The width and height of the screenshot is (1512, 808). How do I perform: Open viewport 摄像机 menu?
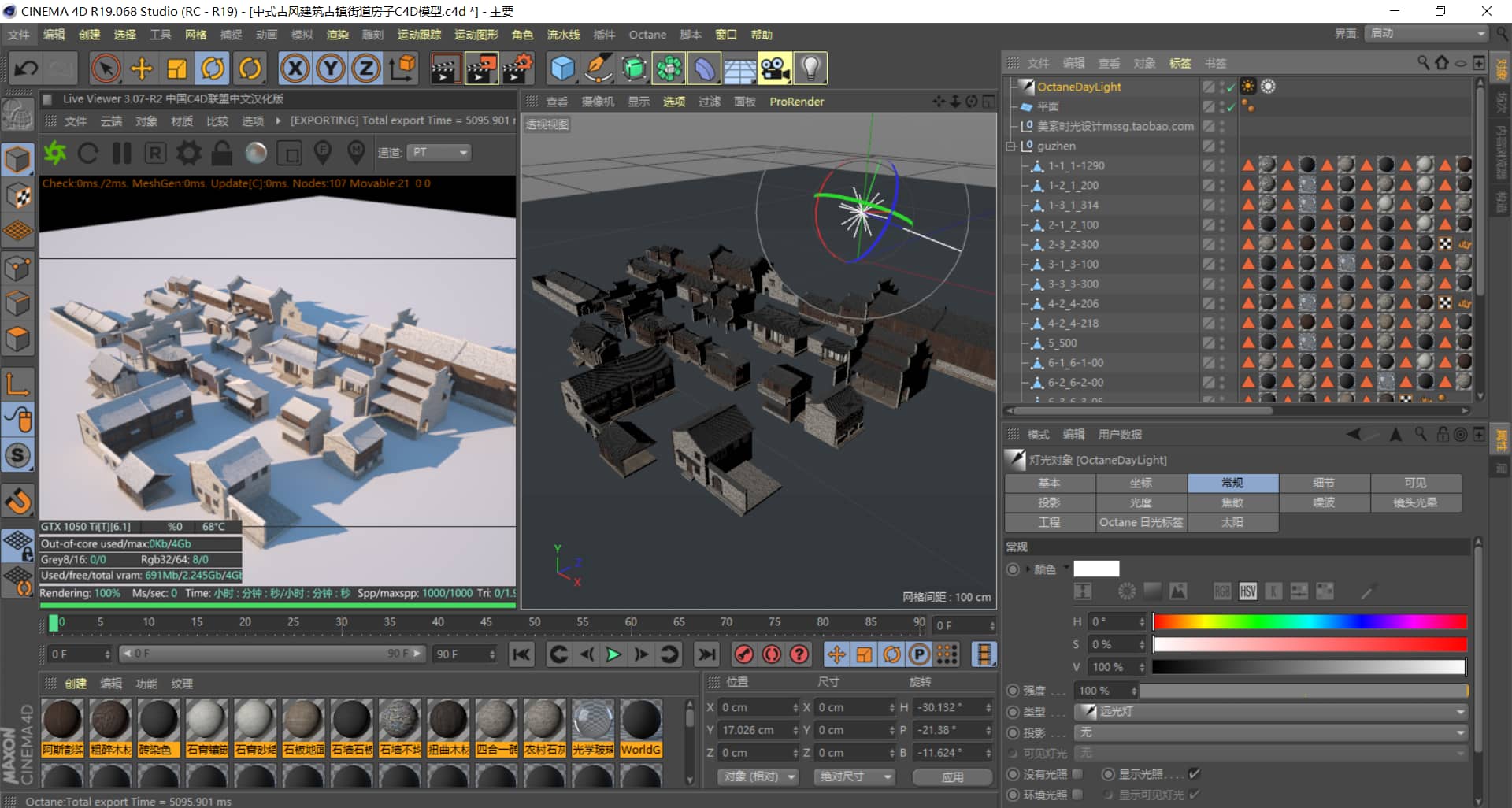[598, 102]
